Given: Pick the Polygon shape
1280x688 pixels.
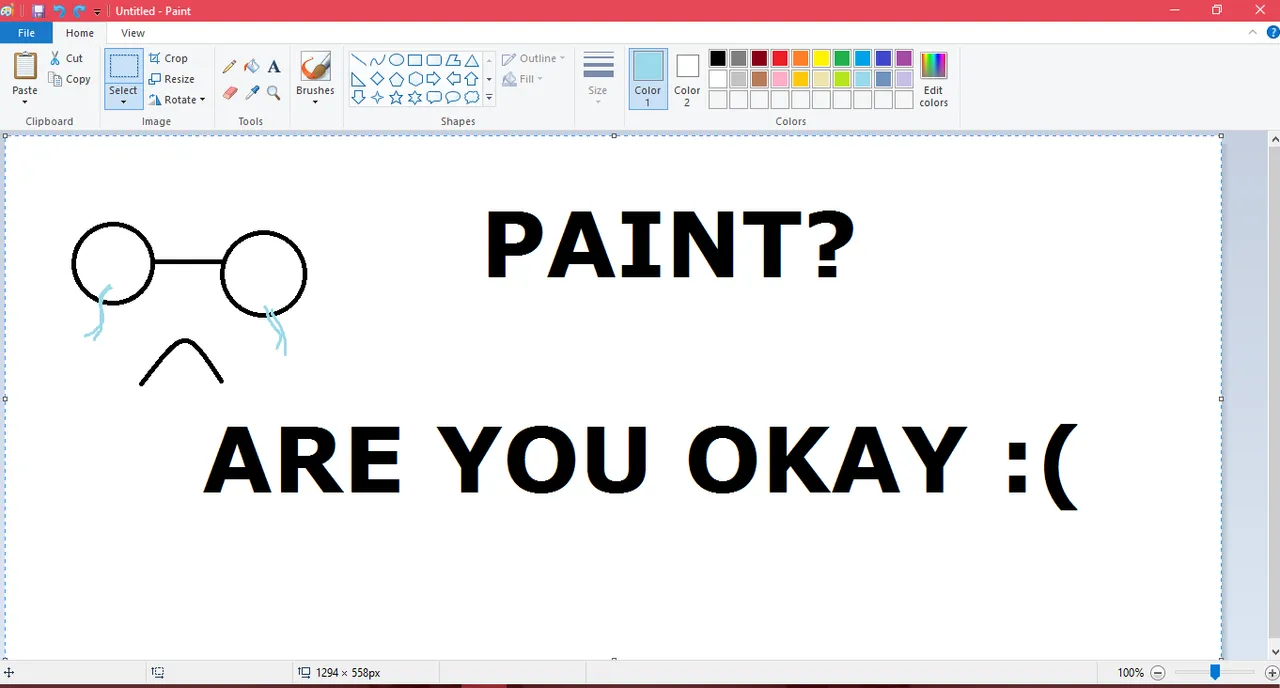Looking at the screenshot, I should pyautogui.click(x=453, y=60).
